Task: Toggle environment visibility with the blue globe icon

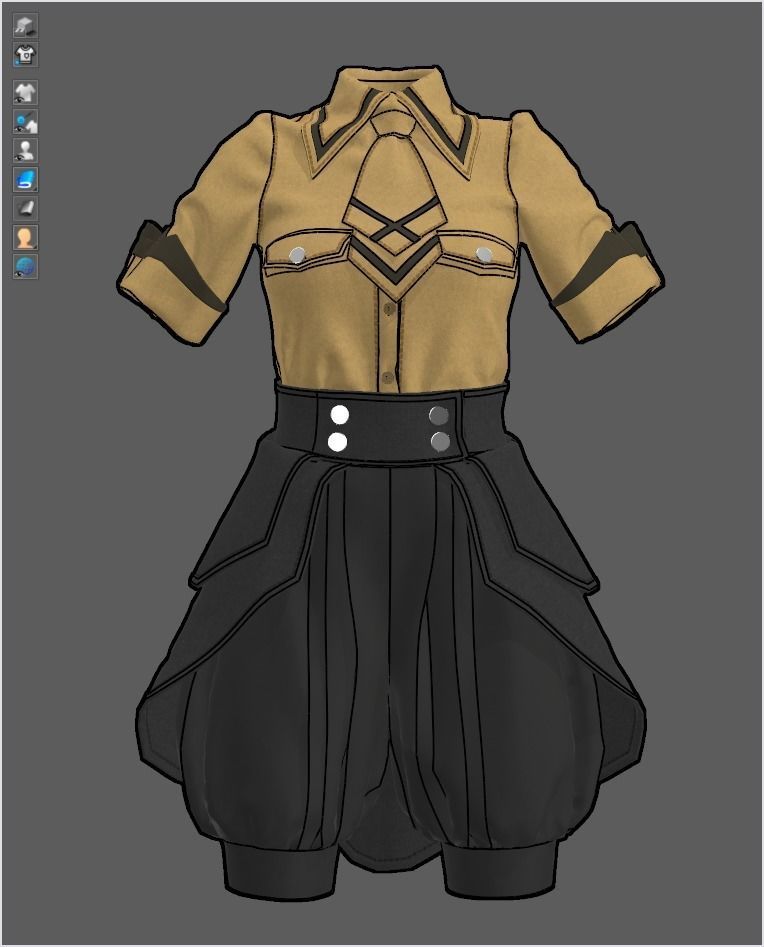Action: tap(25, 266)
